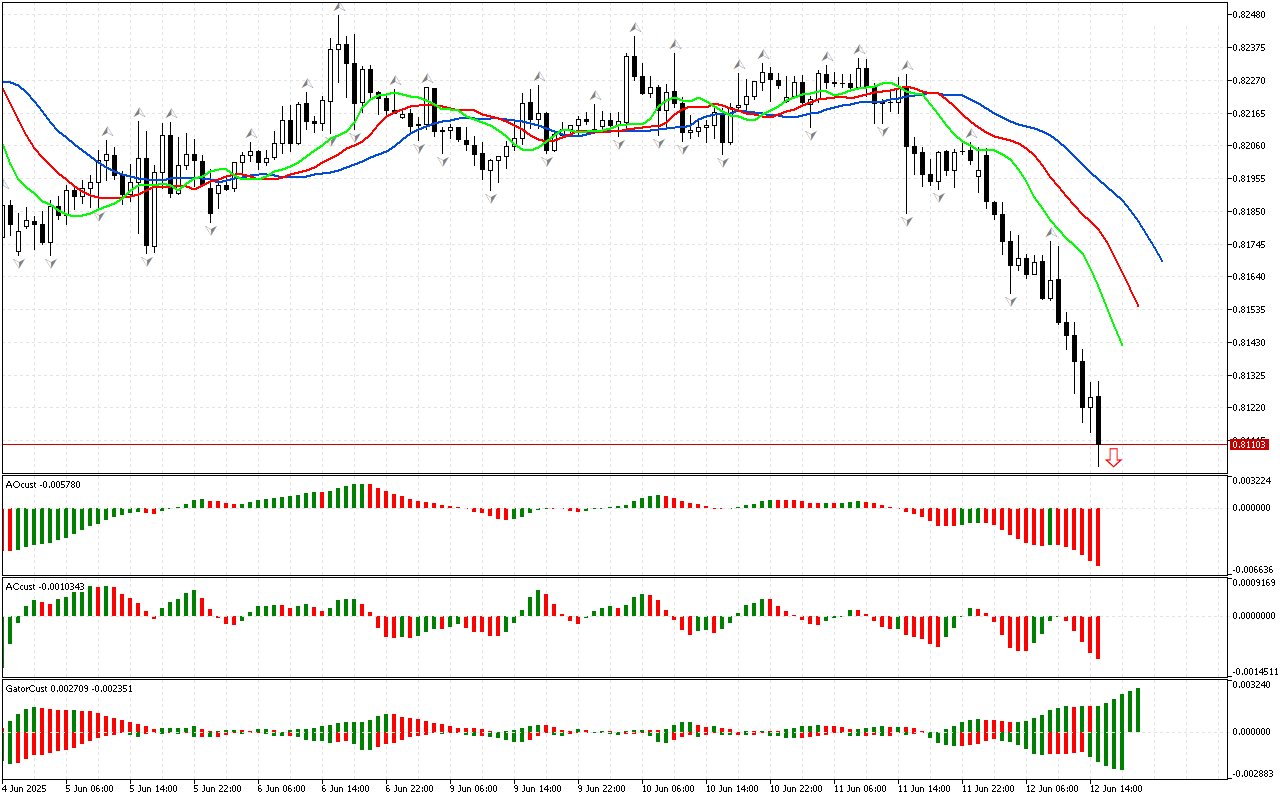Viewport: 1280px width, 800px height.
Task: Click the red down arrow signal icon
Action: (1113, 458)
